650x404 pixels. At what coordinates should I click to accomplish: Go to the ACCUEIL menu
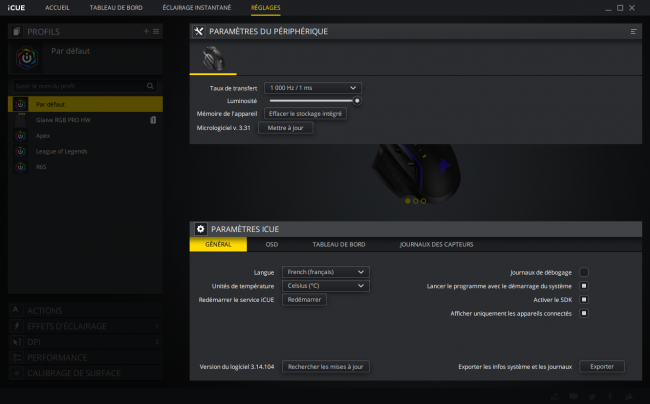tap(57, 7)
